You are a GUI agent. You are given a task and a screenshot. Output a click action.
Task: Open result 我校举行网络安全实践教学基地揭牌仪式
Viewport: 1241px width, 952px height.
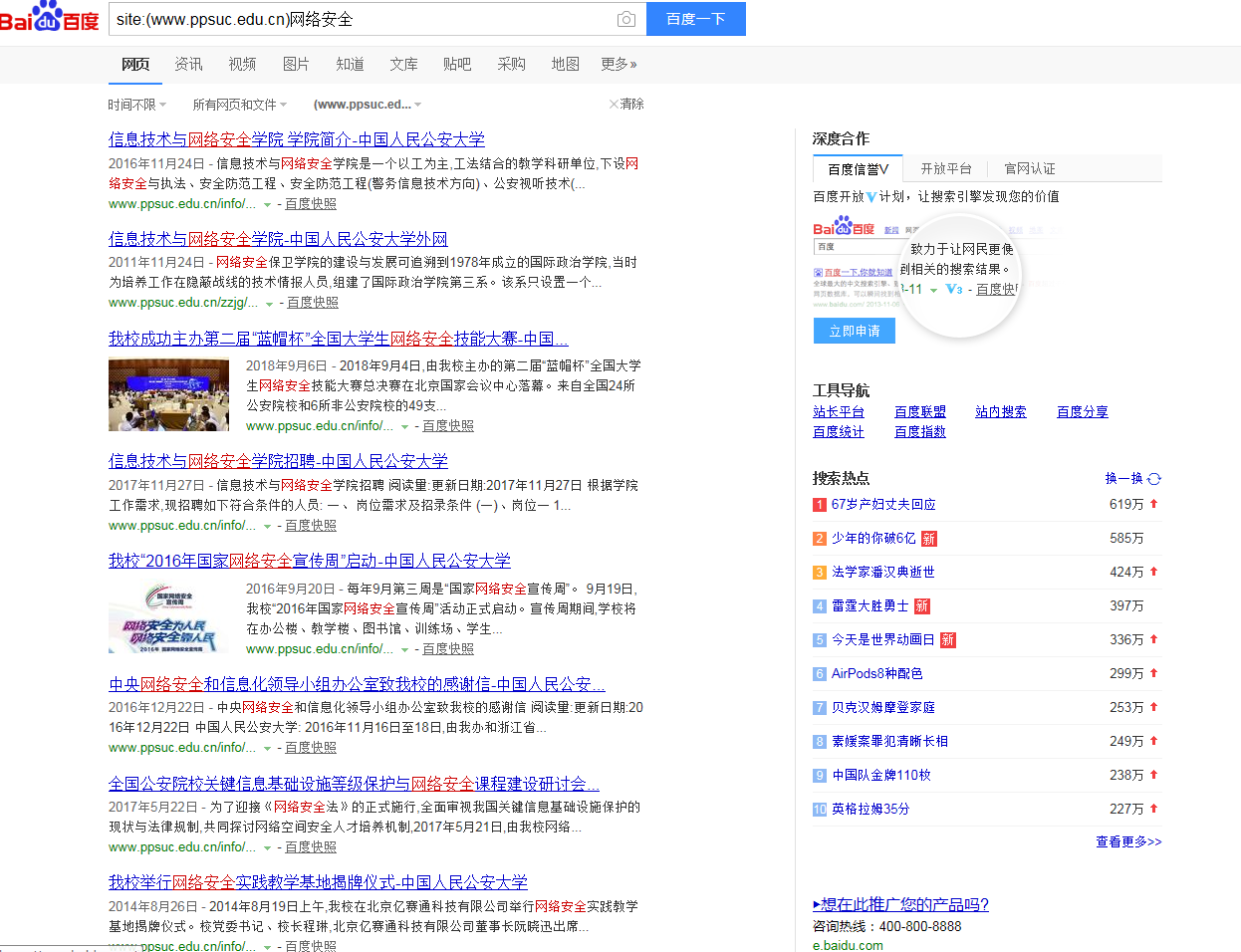coord(318,882)
